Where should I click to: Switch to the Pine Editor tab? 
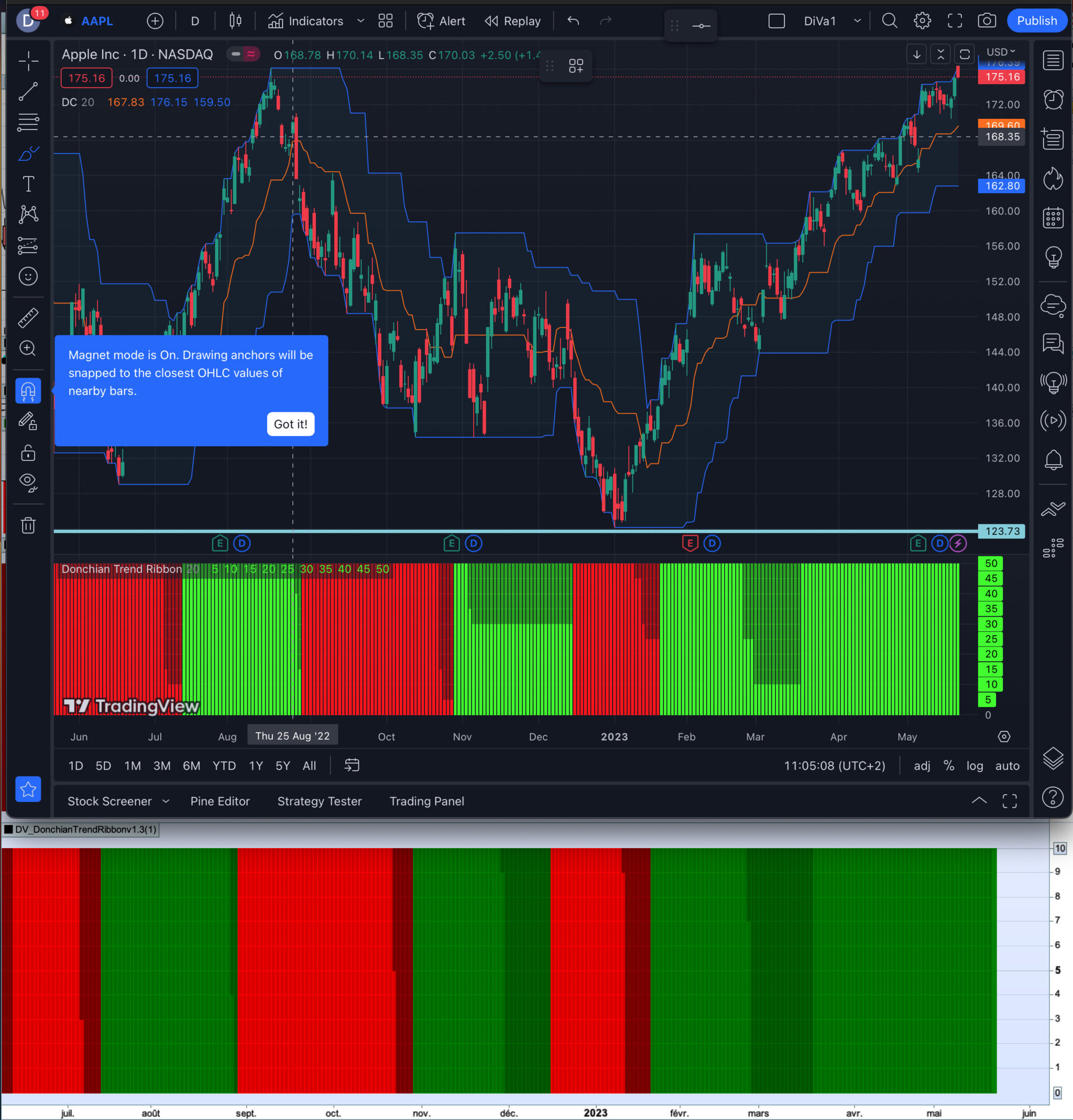(x=220, y=801)
